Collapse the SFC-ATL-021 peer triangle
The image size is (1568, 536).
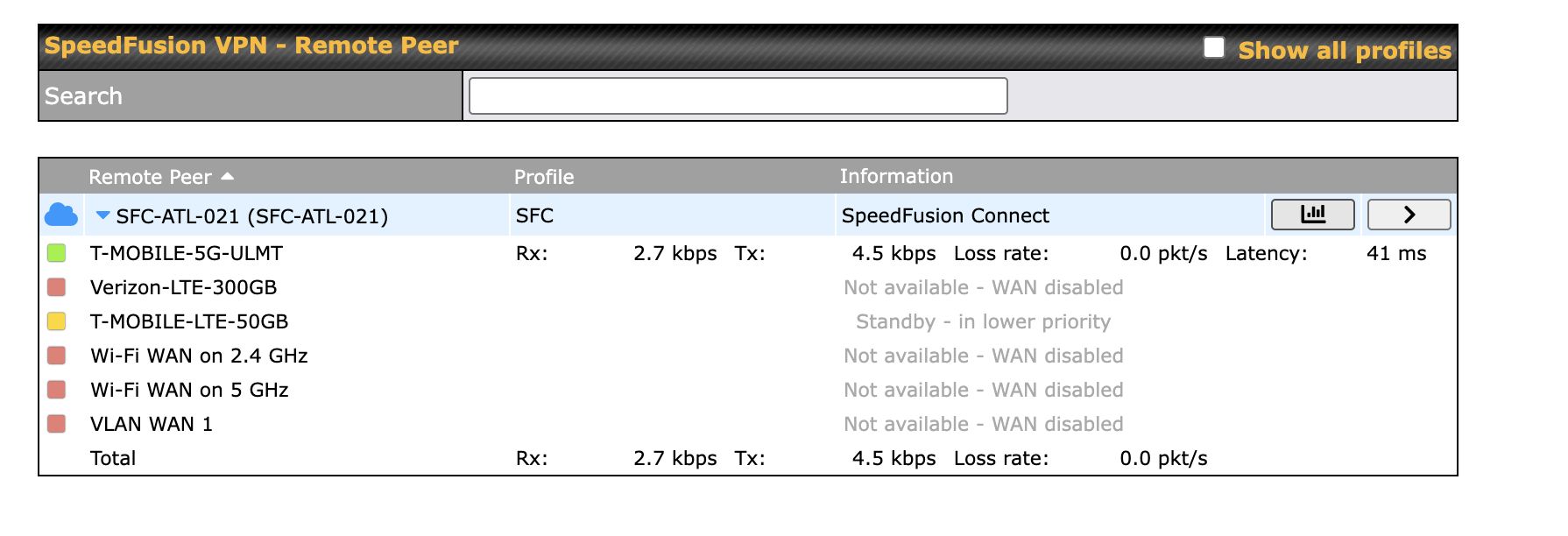pyautogui.click(x=102, y=215)
